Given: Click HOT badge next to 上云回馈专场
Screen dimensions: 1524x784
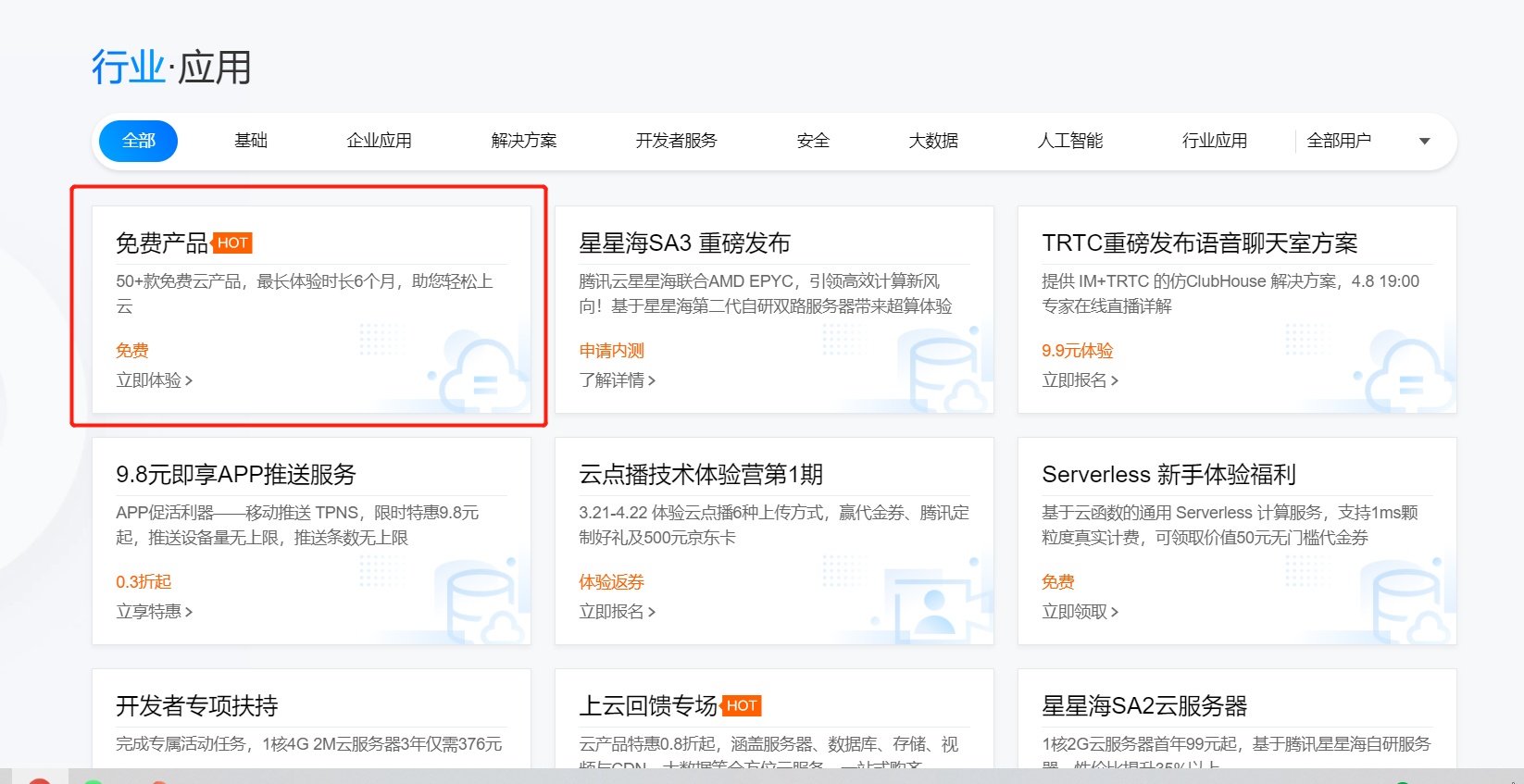Looking at the screenshot, I should click(x=742, y=705).
